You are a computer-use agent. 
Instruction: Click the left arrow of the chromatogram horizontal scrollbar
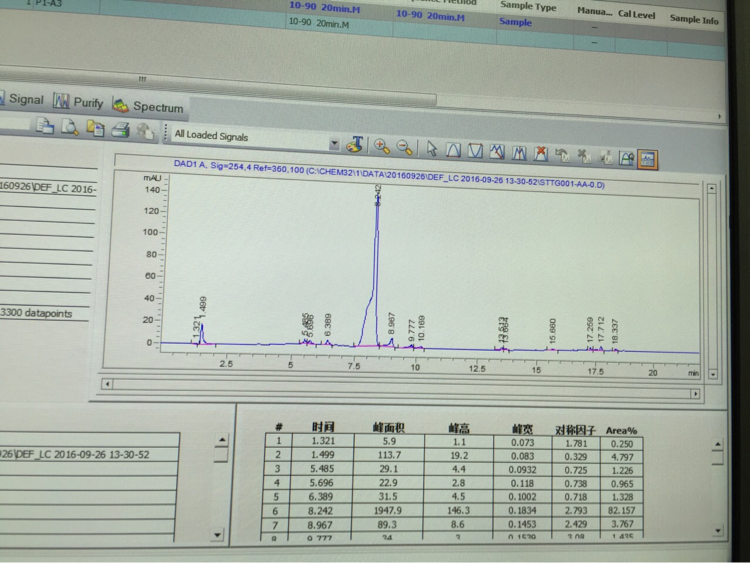click(x=107, y=384)
